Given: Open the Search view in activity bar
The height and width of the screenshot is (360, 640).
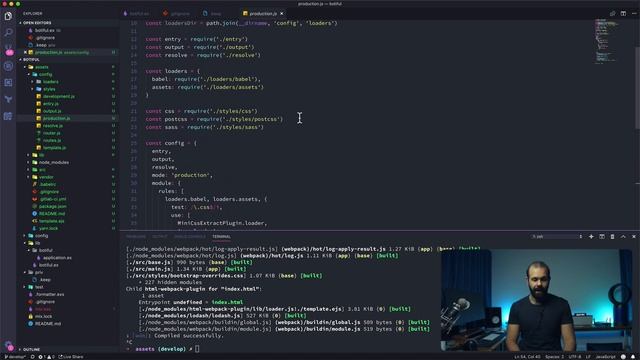Looking at the screenshot, I should [8, 33].
